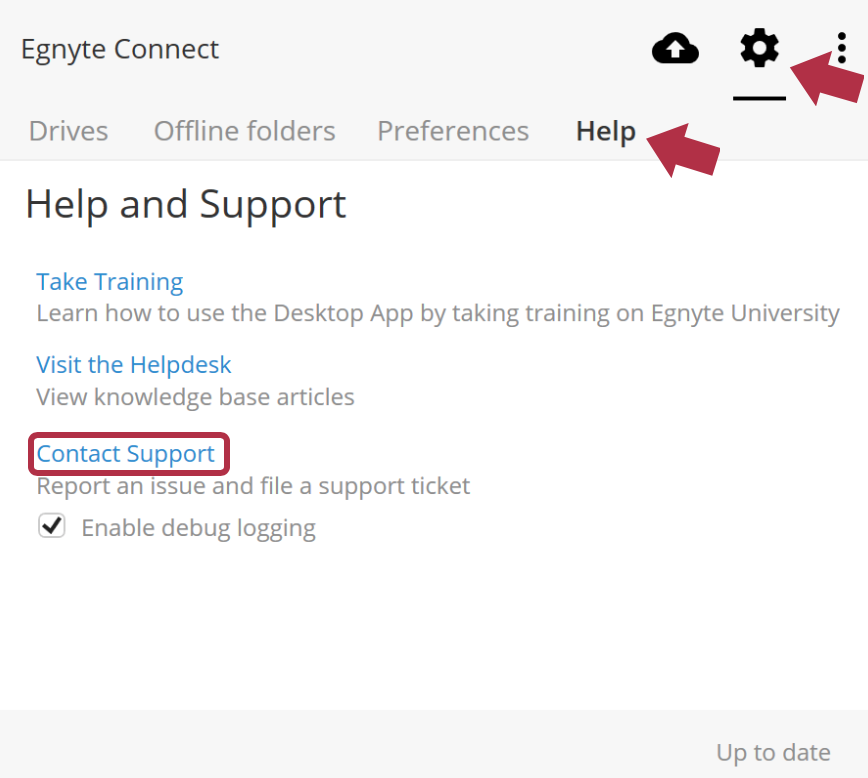Select the Help tab

pos(606,132)
